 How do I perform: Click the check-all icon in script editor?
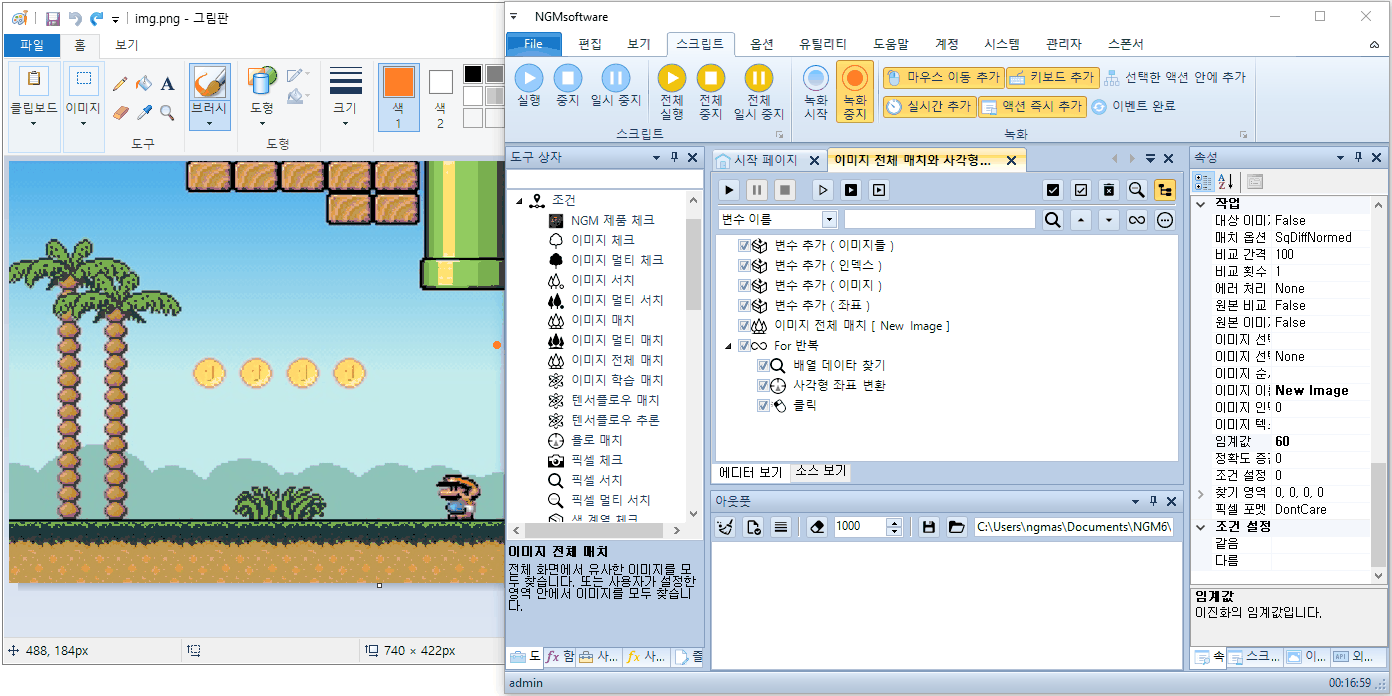[1053, 189]
